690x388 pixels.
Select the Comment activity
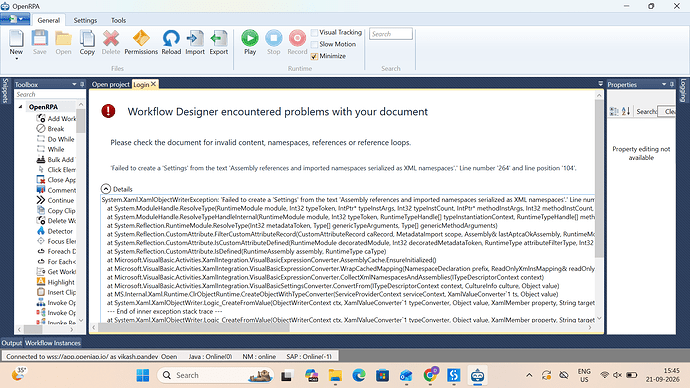click(x=56, y=190)
